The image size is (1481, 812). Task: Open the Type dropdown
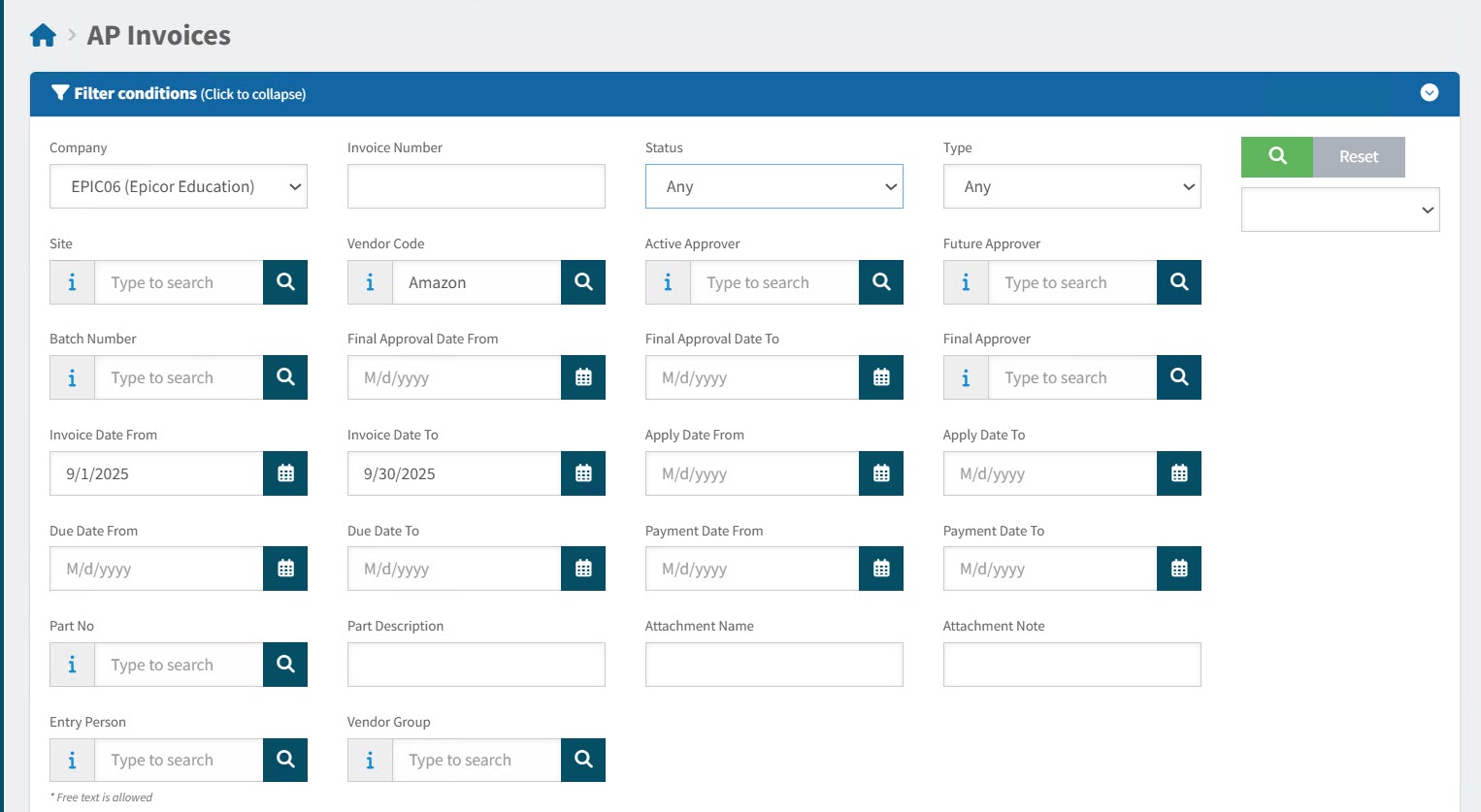point(1071,186)
